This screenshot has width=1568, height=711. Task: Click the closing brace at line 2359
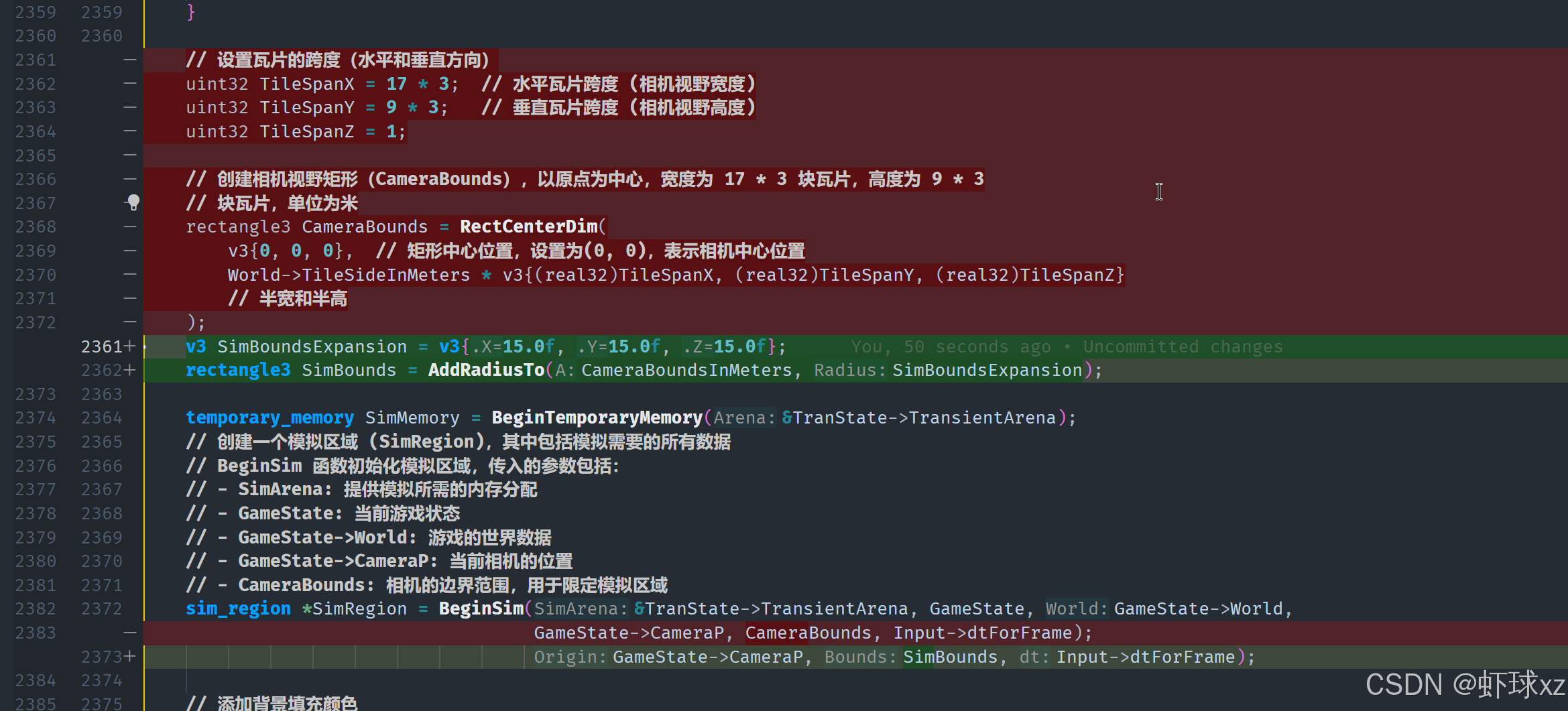point(191,12)
